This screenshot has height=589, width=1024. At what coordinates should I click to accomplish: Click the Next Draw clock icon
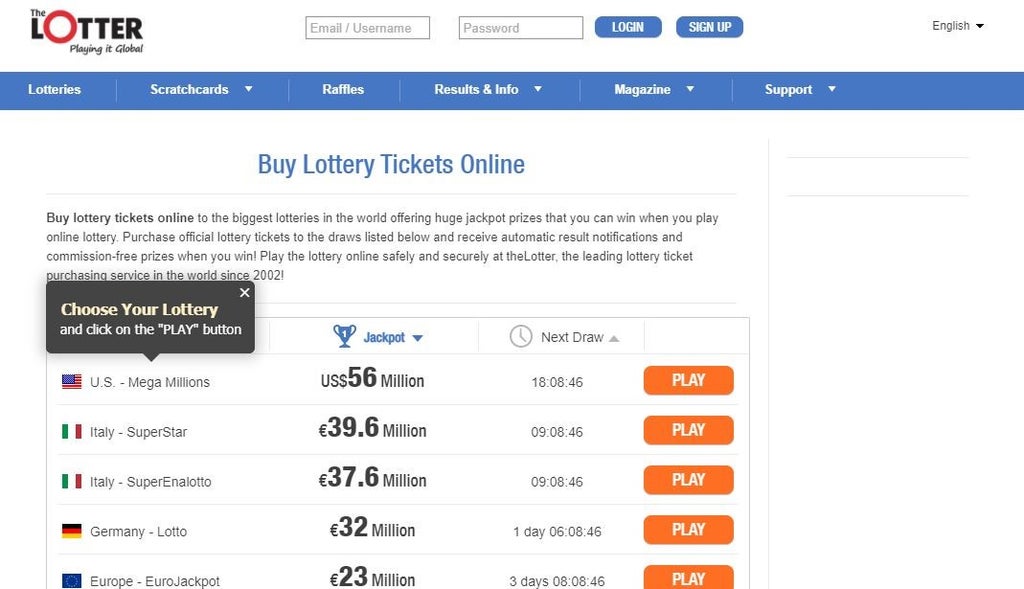(x=520, y=336)
